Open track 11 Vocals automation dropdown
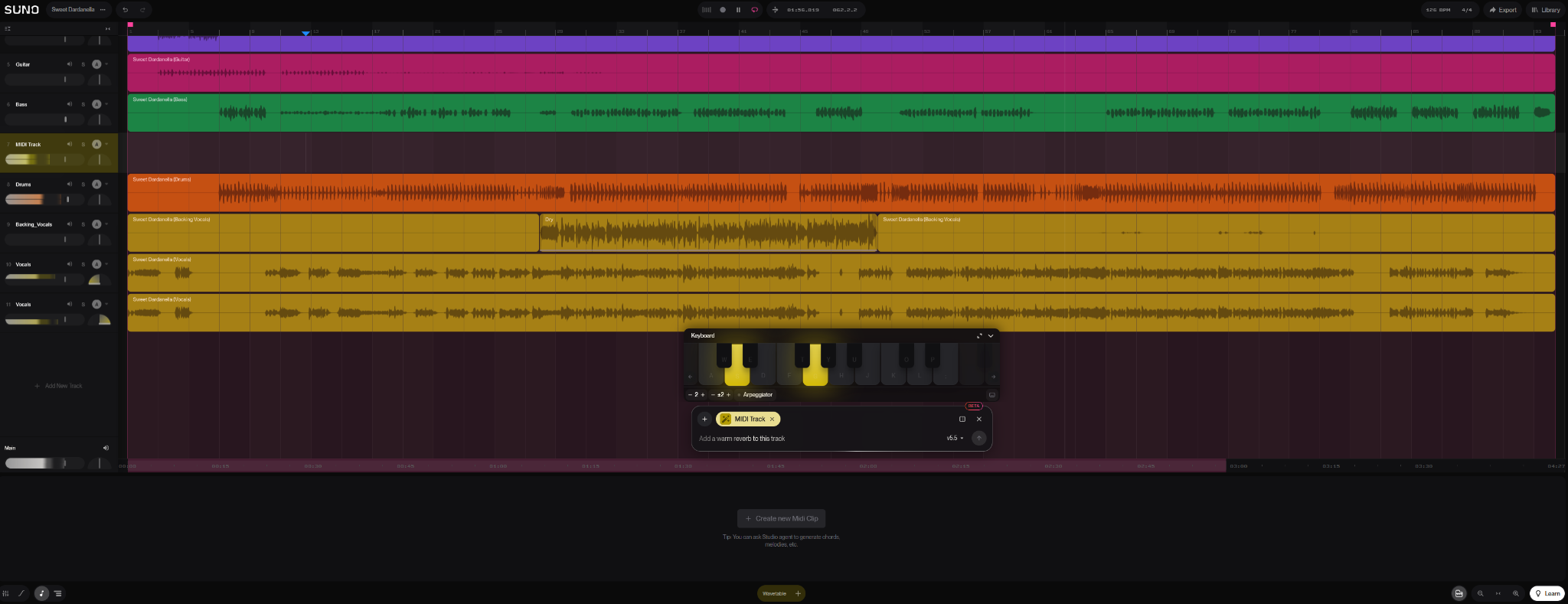Image resolution: width=1568 pixels, height=604 pixels. [x=106, y=304]
